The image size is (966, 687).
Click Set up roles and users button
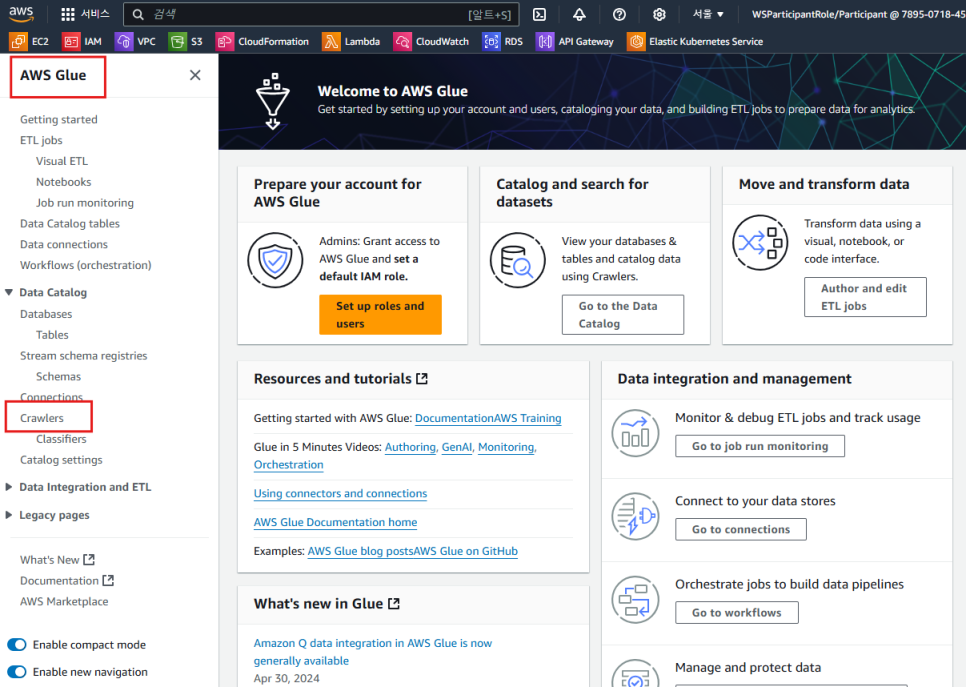380,315
